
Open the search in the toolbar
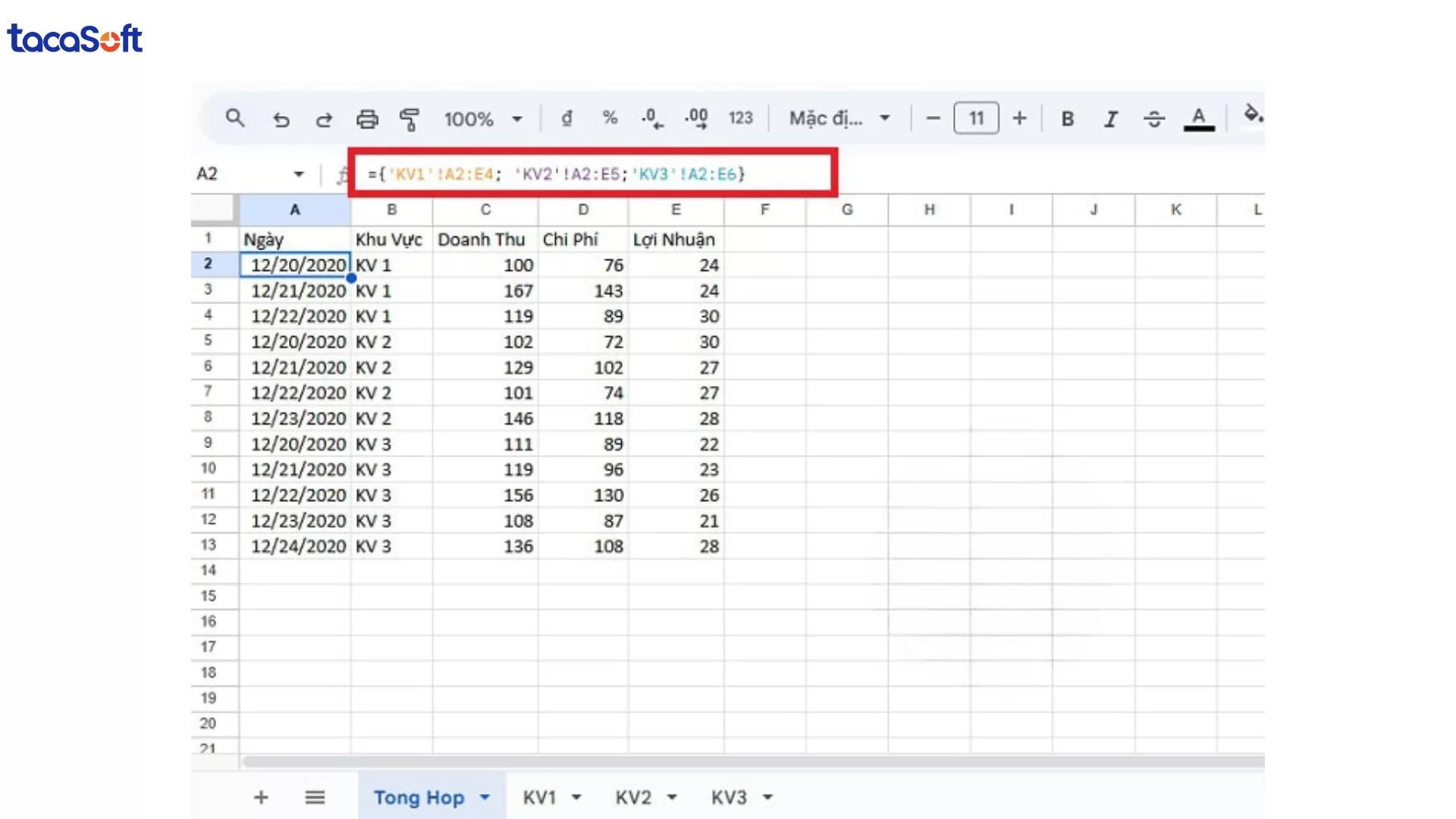click(x=235, y=118)
